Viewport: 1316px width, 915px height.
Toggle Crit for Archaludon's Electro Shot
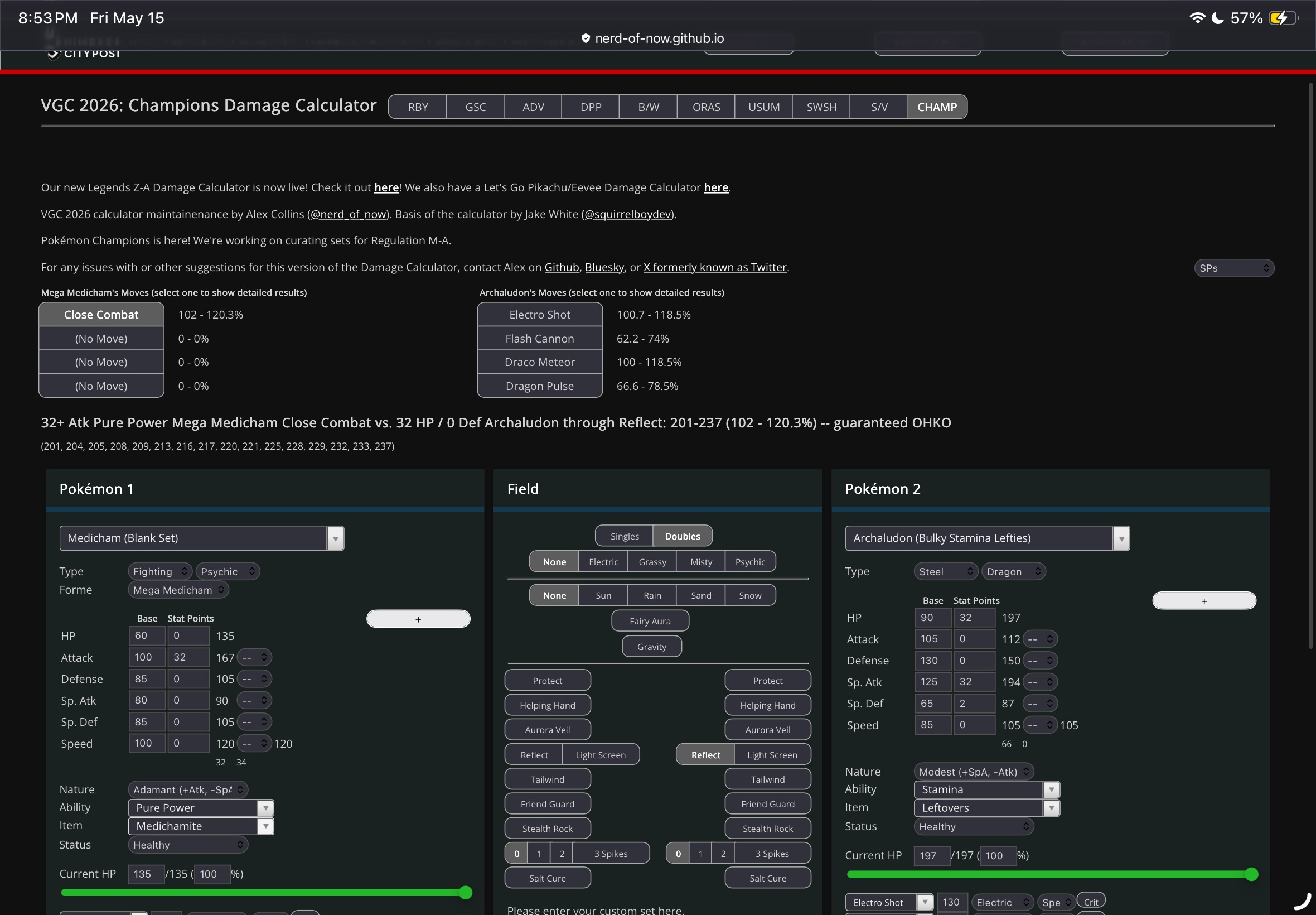[x=1091, y=902]
